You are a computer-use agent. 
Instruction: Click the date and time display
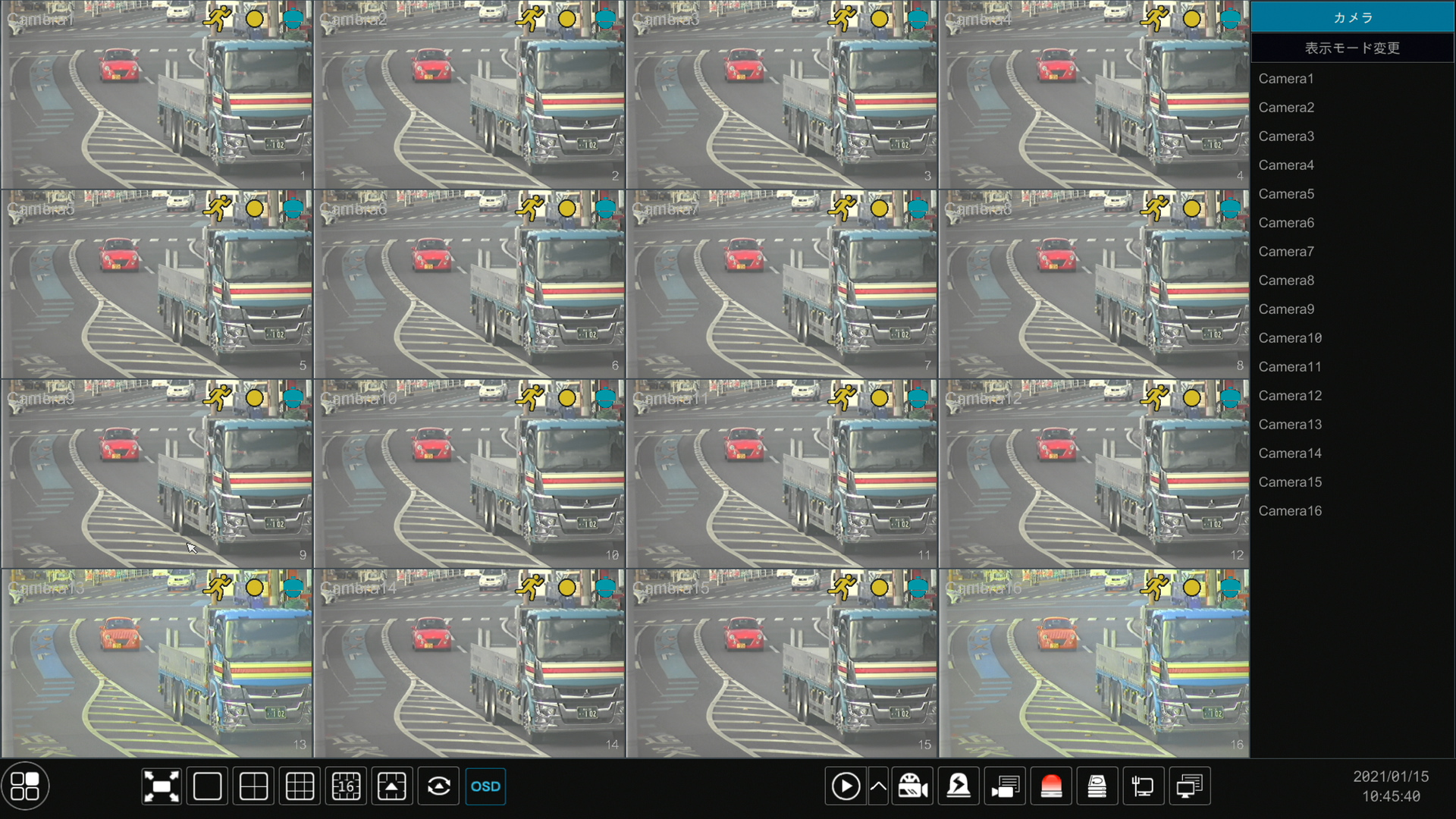pos(1391,786)
